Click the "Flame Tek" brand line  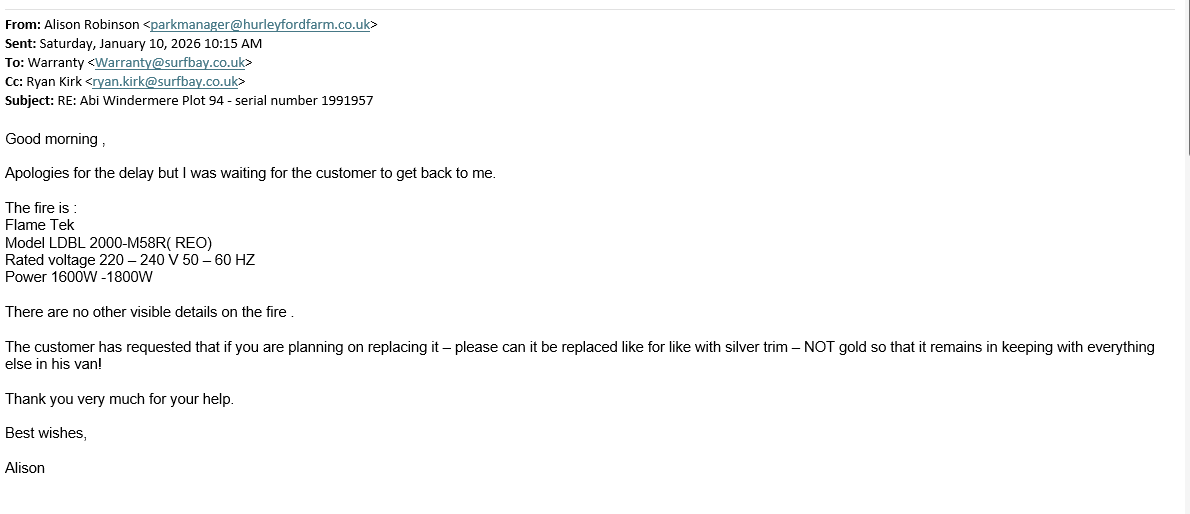40,225
